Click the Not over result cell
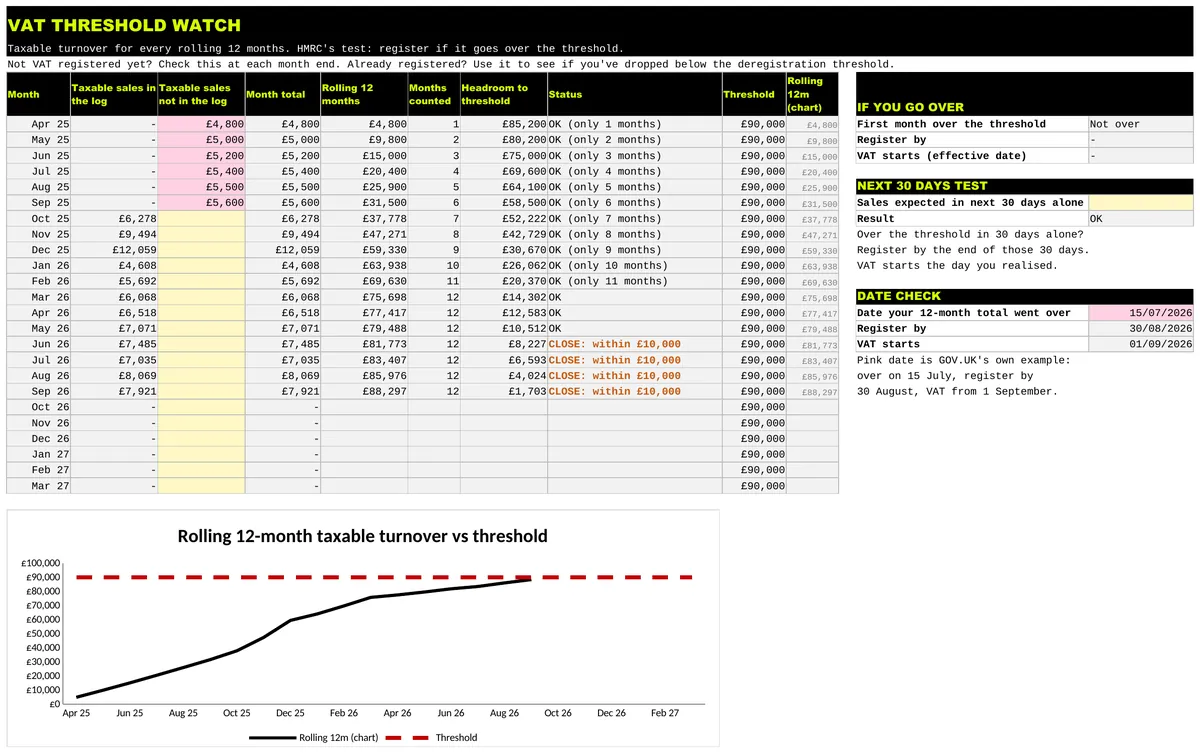Screen dimensions: 1200x753 1140,125
